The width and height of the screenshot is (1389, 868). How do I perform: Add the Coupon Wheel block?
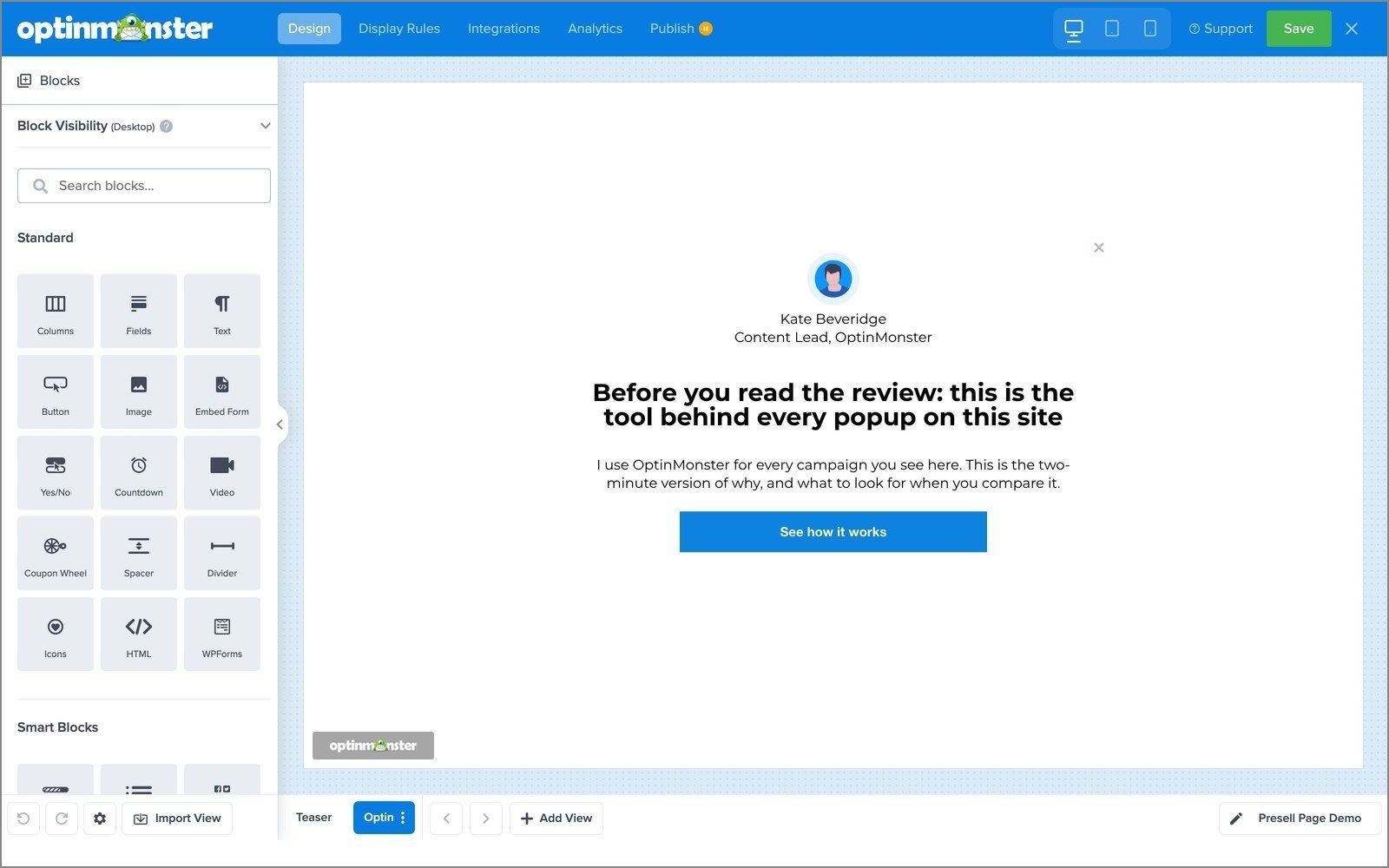(x=56, y=553)
